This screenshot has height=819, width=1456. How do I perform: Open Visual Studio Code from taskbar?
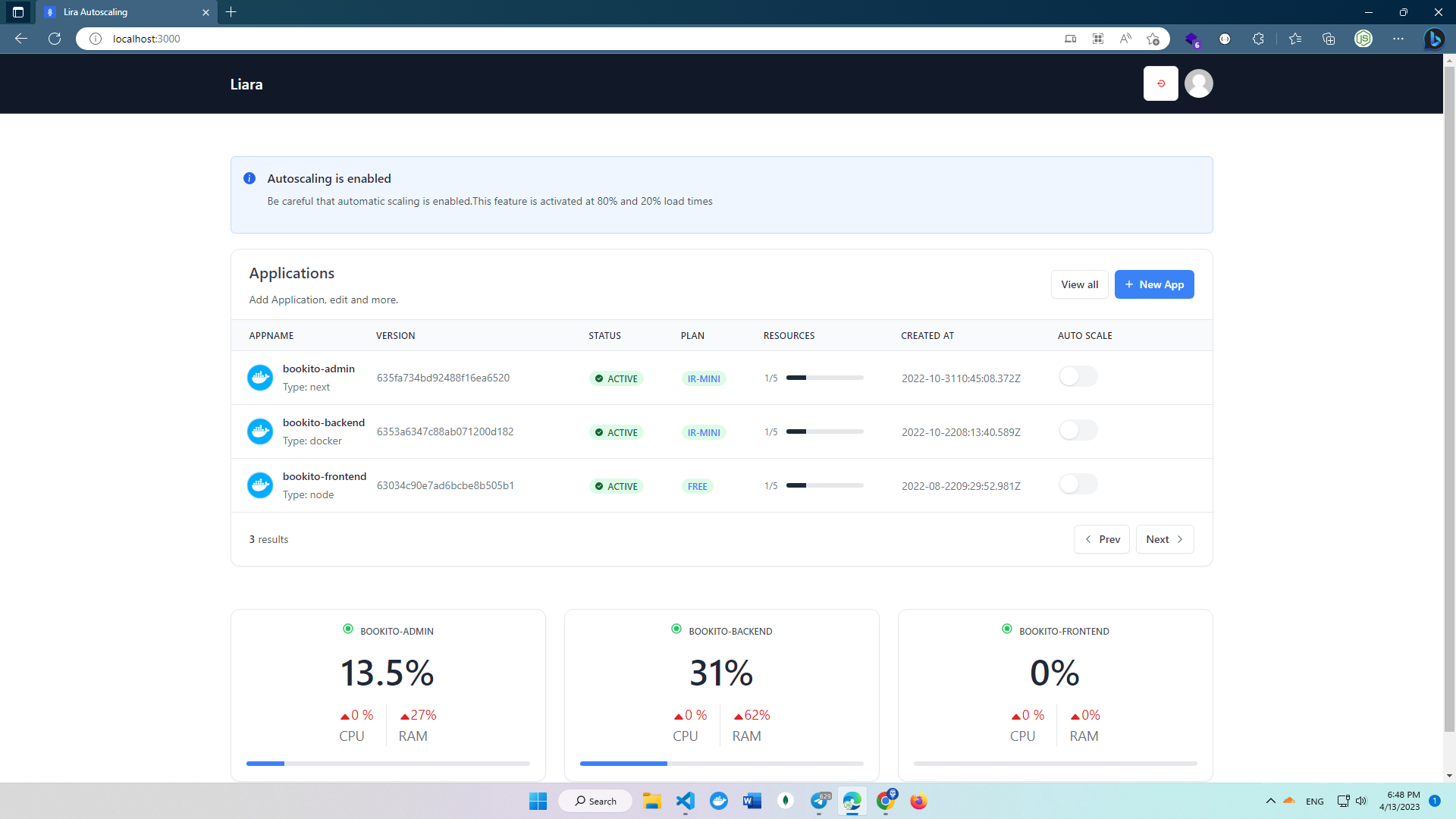685,801
